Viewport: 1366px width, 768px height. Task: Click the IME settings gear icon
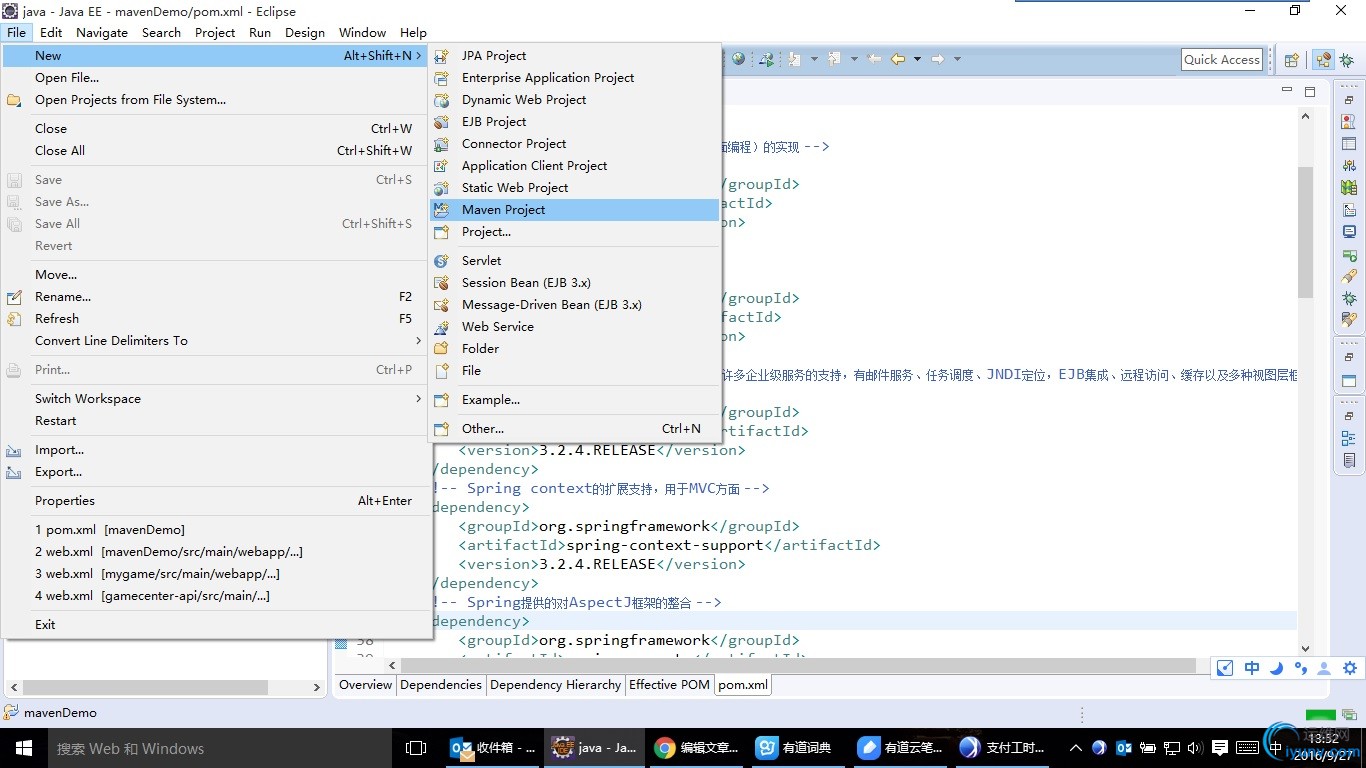[x=1350, y=668]
